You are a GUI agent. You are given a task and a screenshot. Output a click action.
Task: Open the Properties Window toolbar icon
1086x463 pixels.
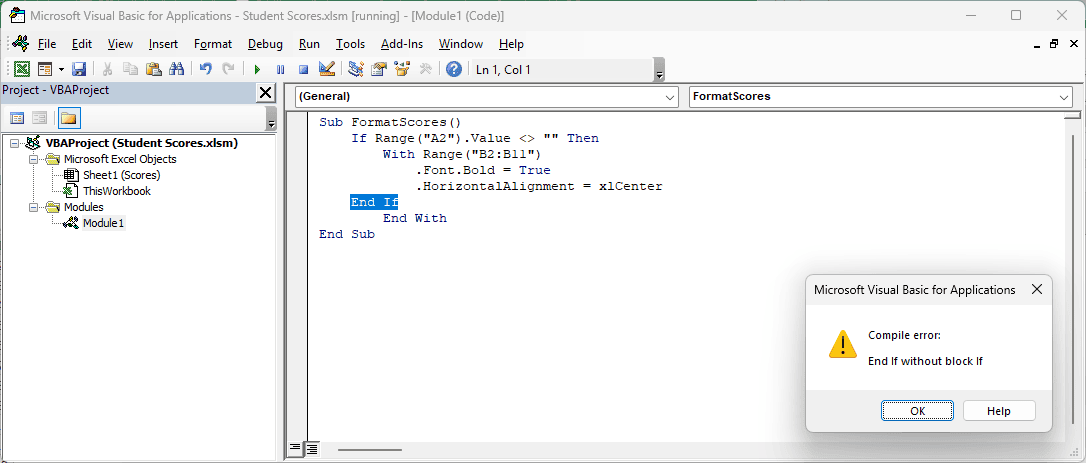coord(378,69)
